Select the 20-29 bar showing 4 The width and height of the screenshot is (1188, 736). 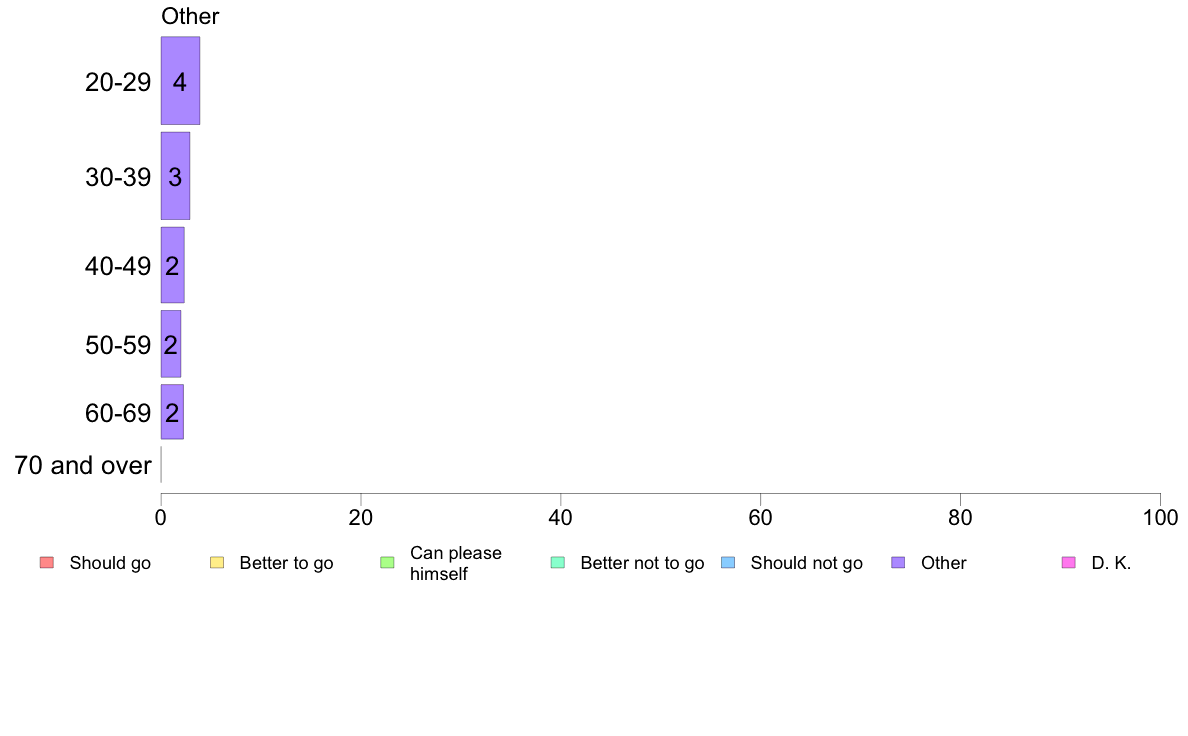click(x=180, y=80)
